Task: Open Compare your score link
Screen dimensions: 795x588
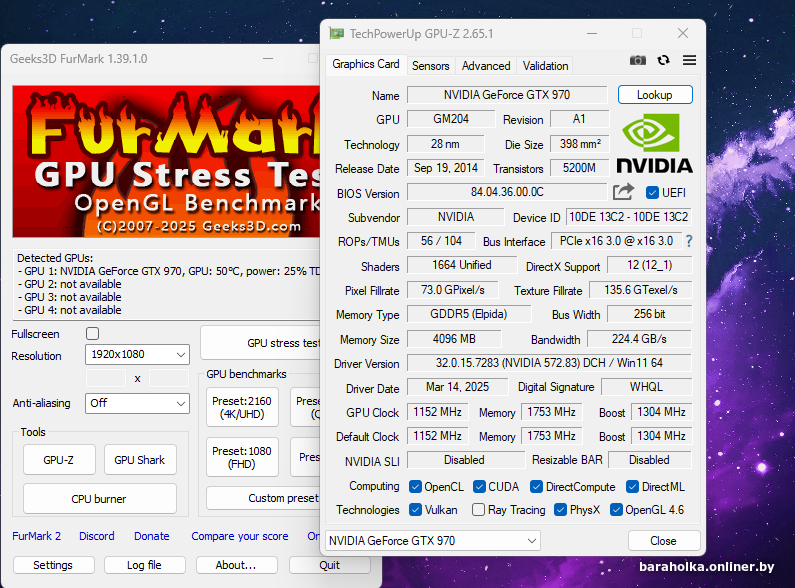Action: tap(240, 536)
